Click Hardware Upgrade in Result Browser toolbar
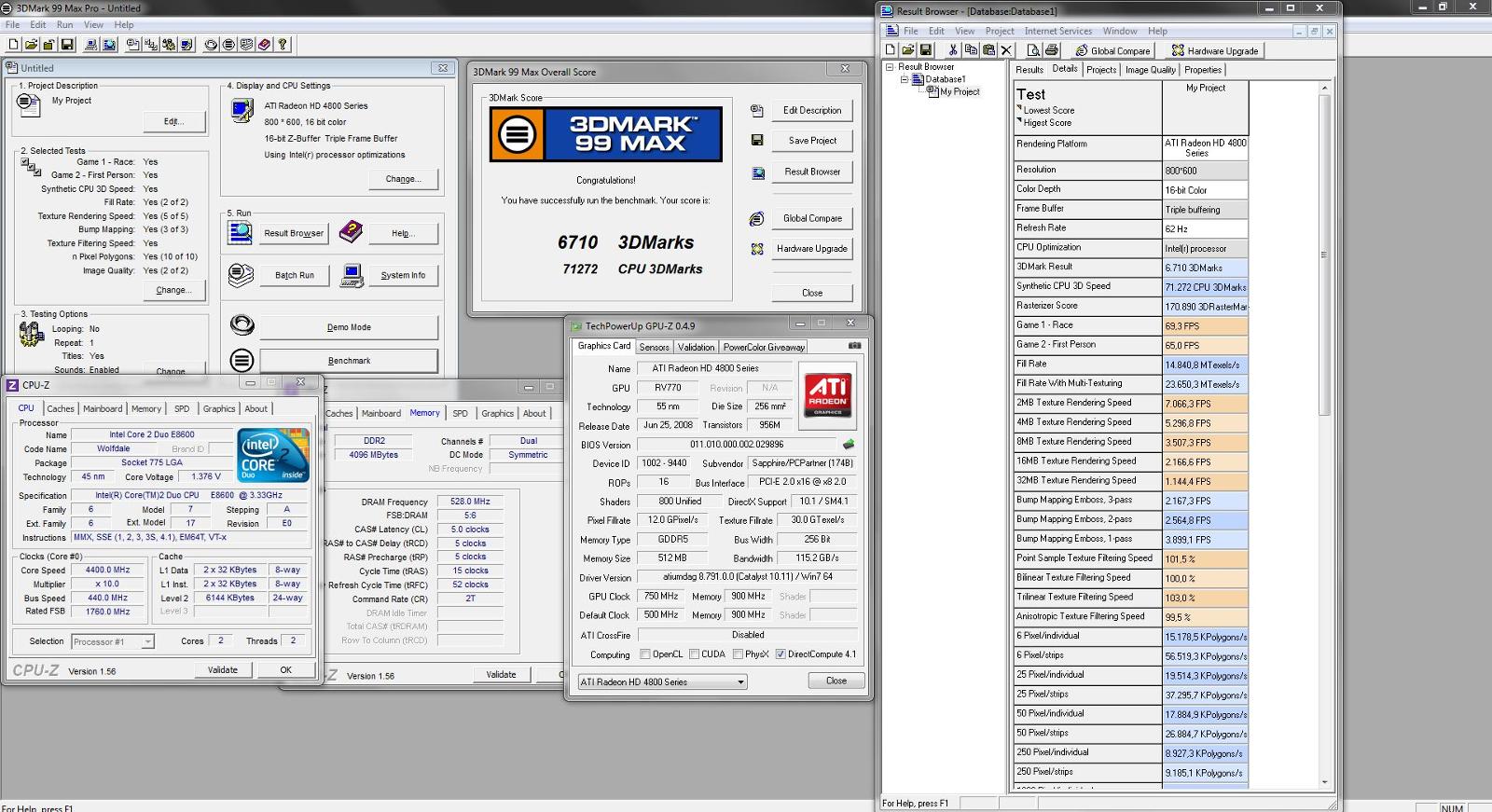1492x812 pixels. [1215, 50]
